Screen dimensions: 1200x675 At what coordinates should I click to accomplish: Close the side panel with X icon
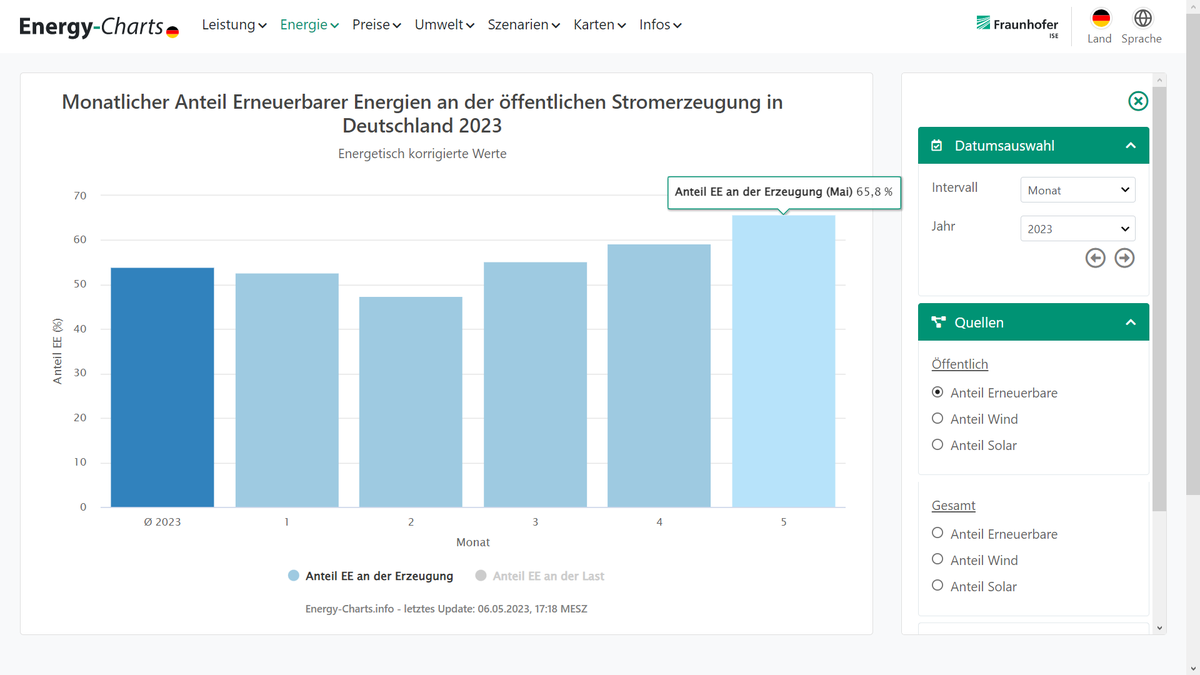point(1138,101)
